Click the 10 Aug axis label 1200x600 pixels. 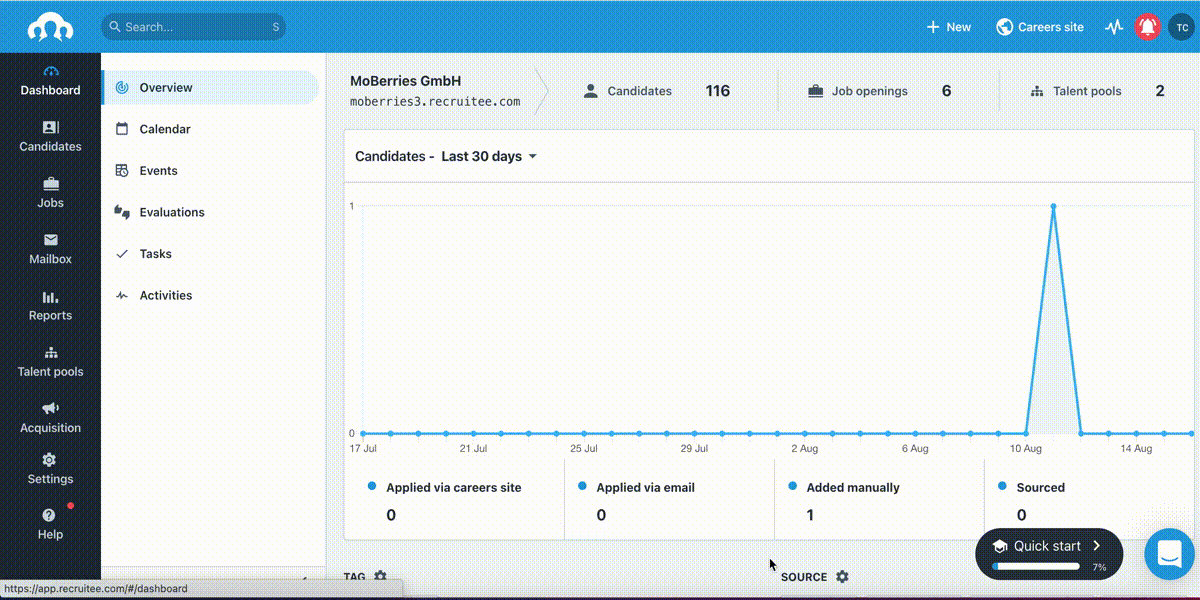[x=1025, y=449]
